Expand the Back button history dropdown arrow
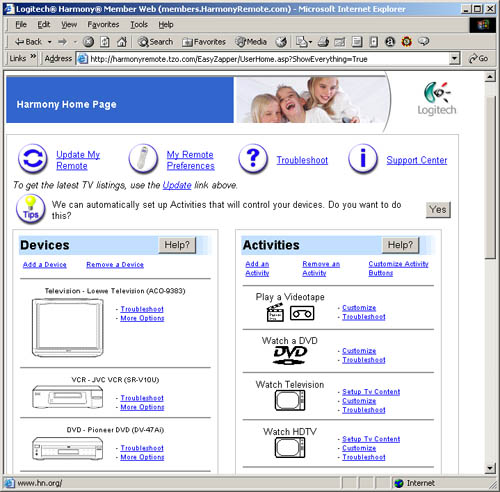Screen dimensions: 500x492 click(50, 42)
